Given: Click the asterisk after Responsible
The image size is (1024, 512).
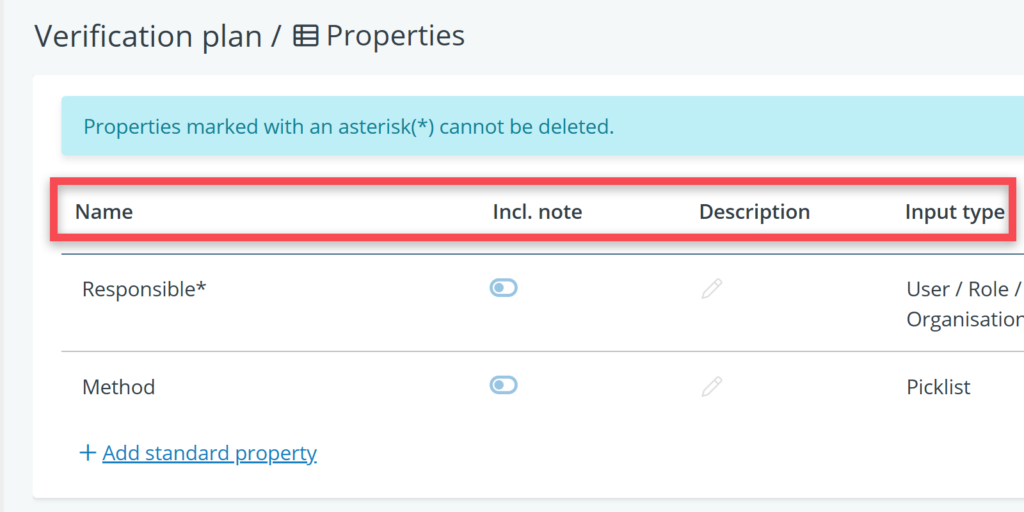Looking at the screenshot, I should click(x=200, y=287).
